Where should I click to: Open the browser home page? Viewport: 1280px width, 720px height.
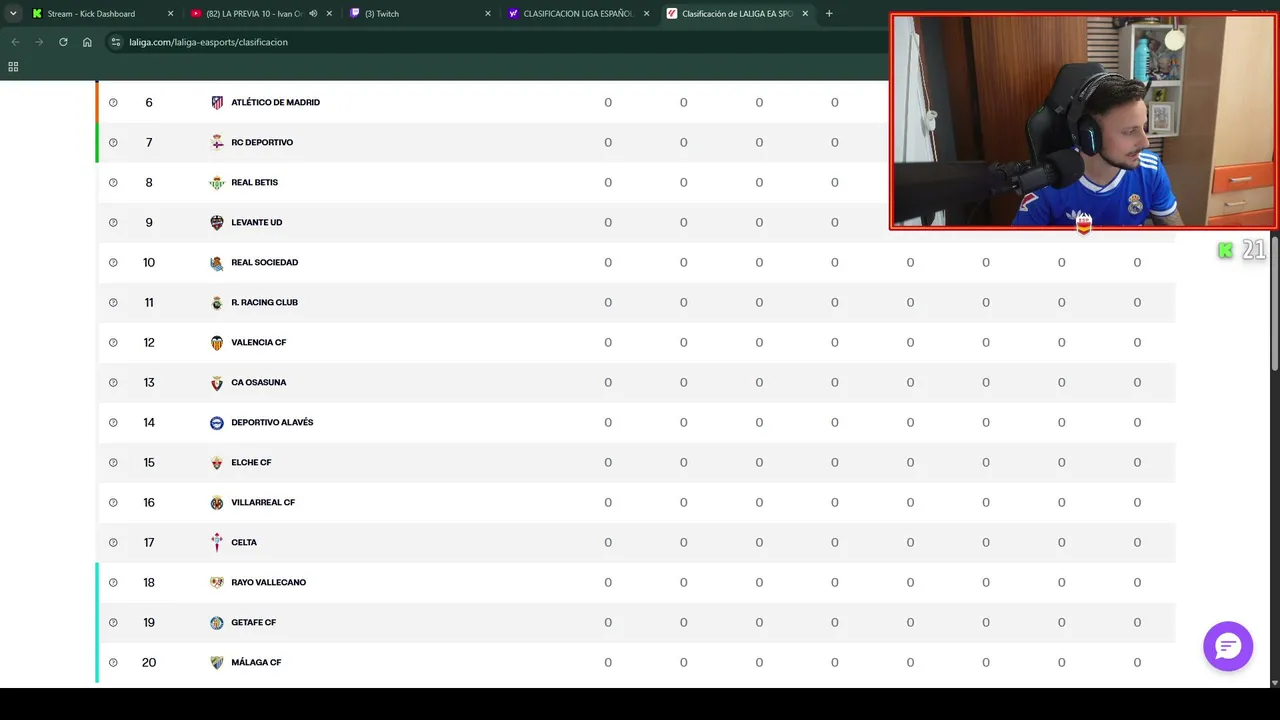pos(87,42)
